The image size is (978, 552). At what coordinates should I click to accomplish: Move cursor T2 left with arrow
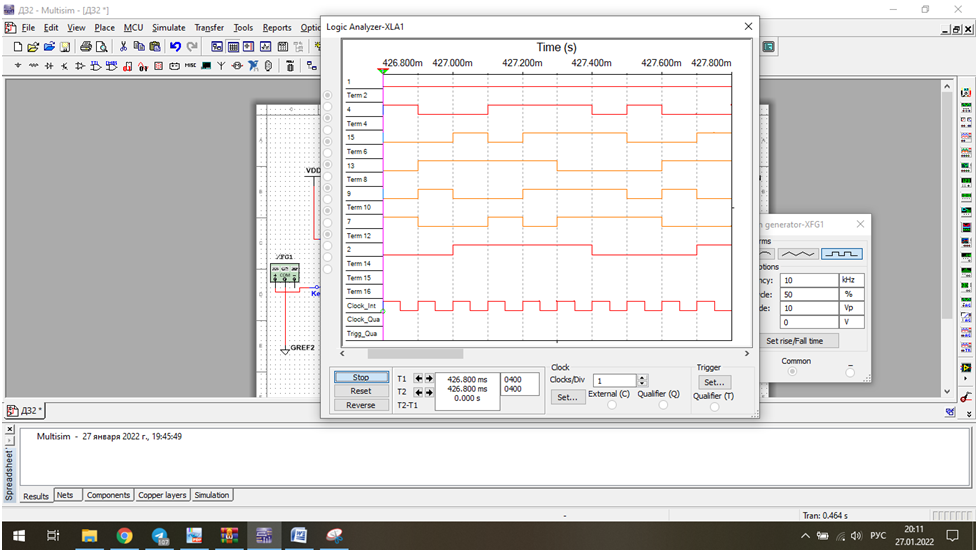(418, 392)
